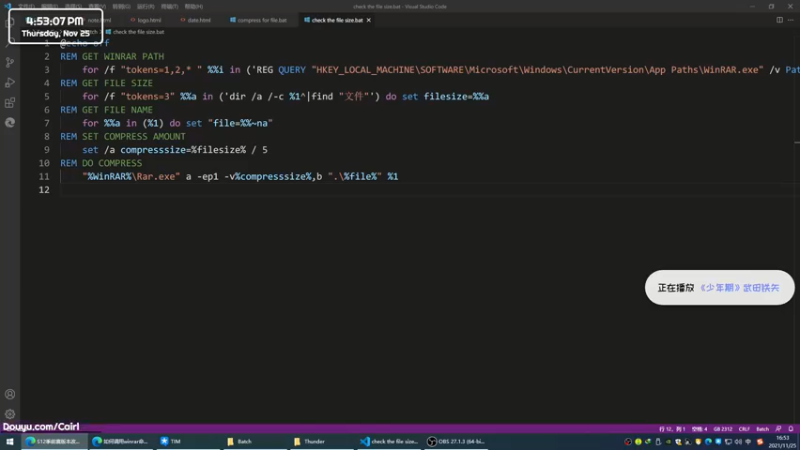Click line and column indicator 行 12, 列 1
This screenshot has width=800, height=450.
pos(672,429)
